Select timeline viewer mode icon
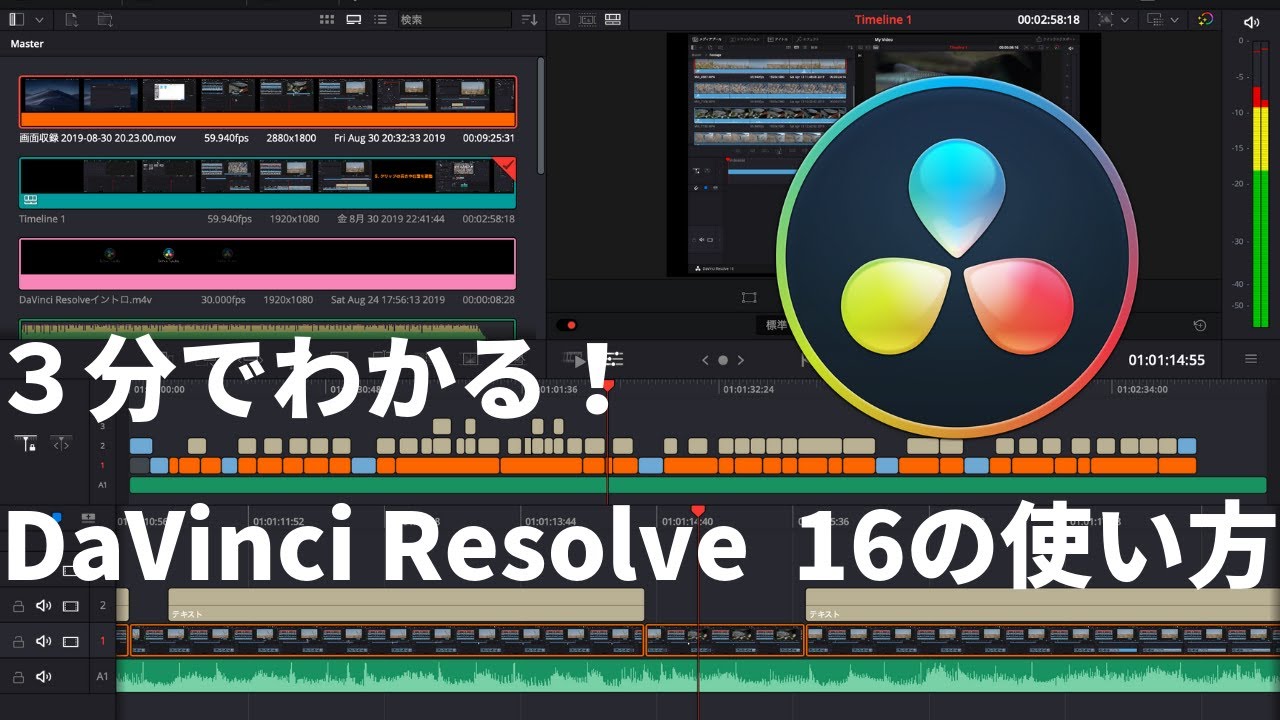The image size is (1280, 720). pyautogui.click(x=612, y=19)
